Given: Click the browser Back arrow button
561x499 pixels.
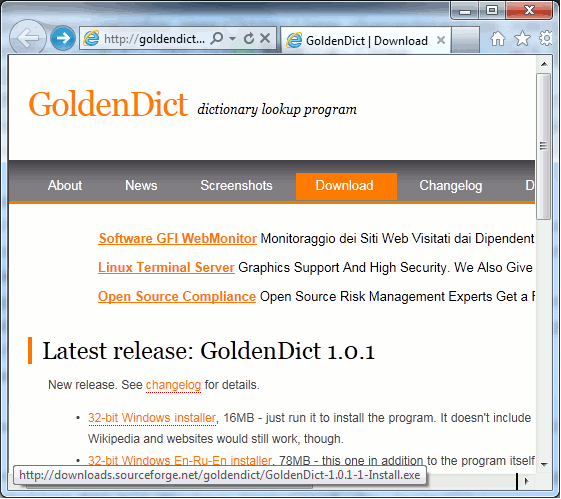Looking at the screenshot, I should [x=27, y=37].
